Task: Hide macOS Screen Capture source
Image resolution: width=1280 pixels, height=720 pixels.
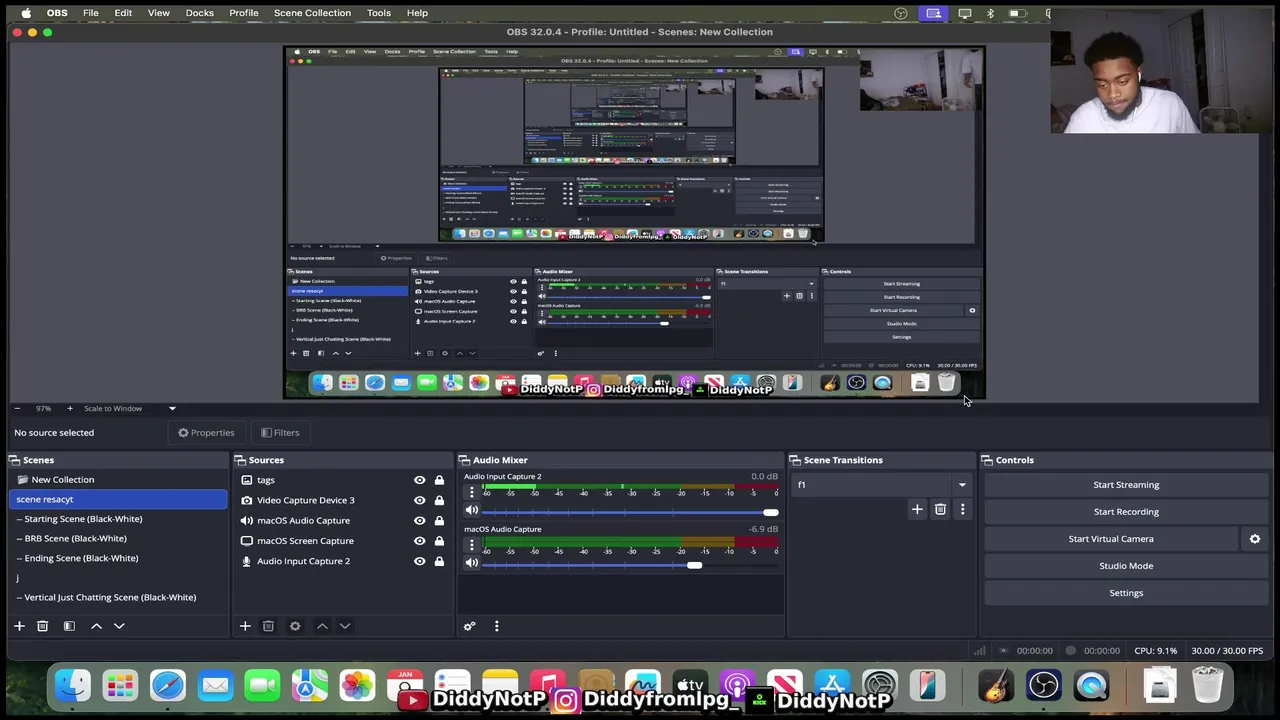Action: pyautogui.click(x=420, y=541)
